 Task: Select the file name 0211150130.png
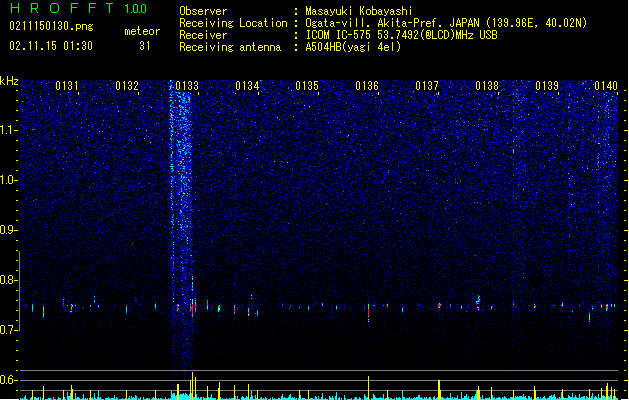click(51, 26)
